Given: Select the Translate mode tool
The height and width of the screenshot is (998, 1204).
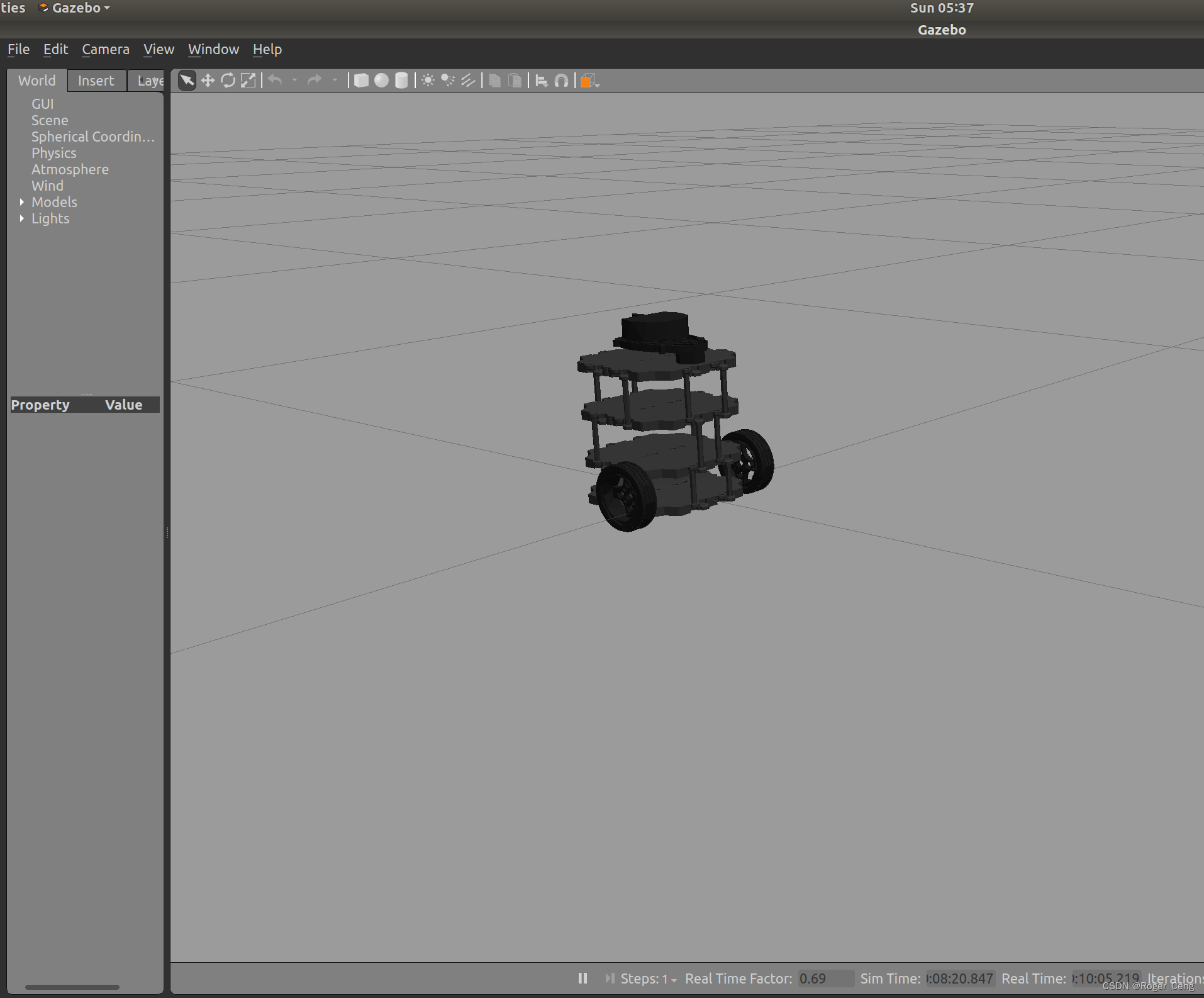Looking at the screenshot, I should tap(208, 81).
